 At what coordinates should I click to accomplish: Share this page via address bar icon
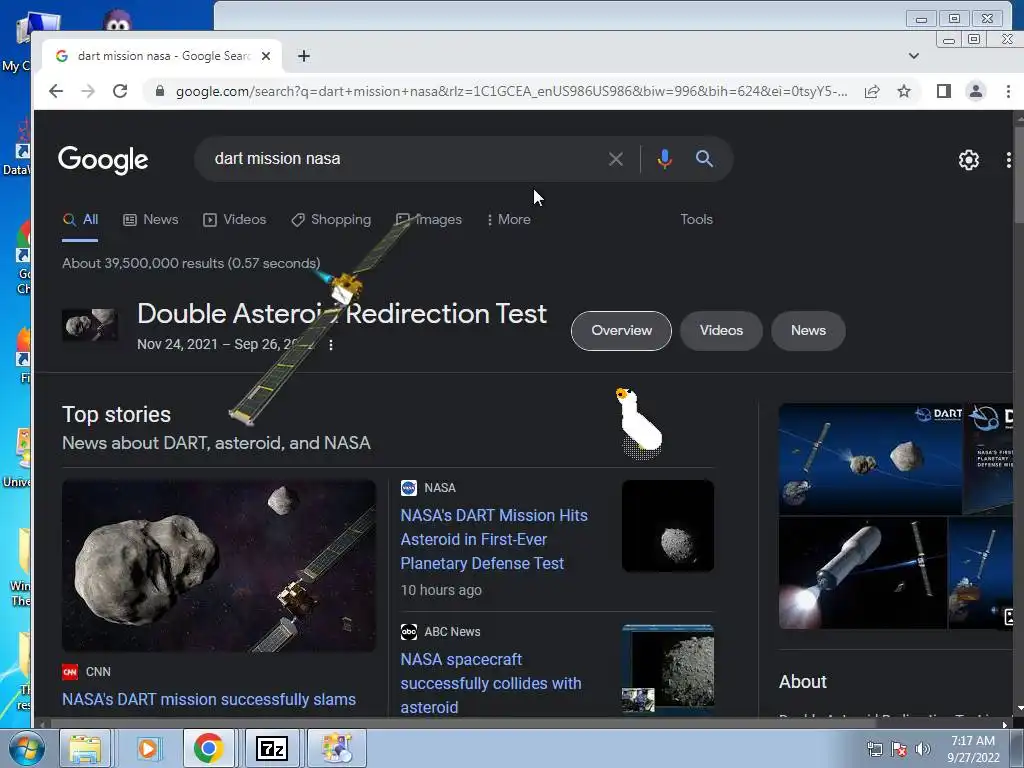tap(872, 91)
